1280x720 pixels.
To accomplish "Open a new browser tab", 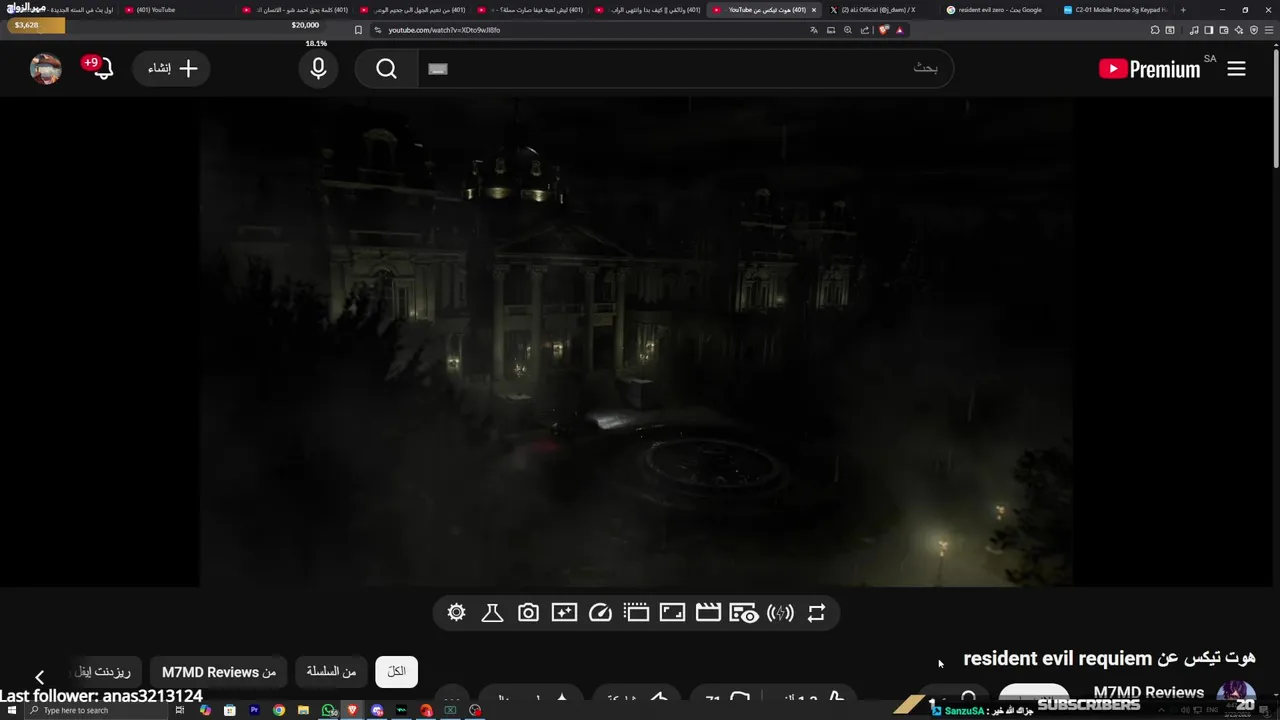I will tap(1183, 10).
